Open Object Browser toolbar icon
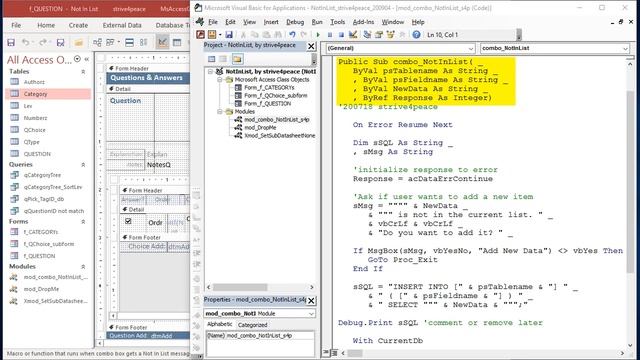The height and width of the screenshot is (360, 640). [391, 35]
